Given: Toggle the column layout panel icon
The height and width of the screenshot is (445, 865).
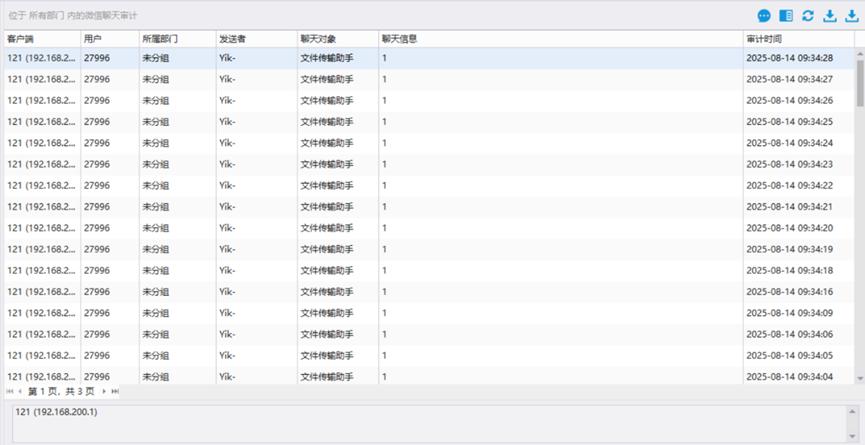Looking at the screenshot, I should pyautogui.click(x=786, y=16).
